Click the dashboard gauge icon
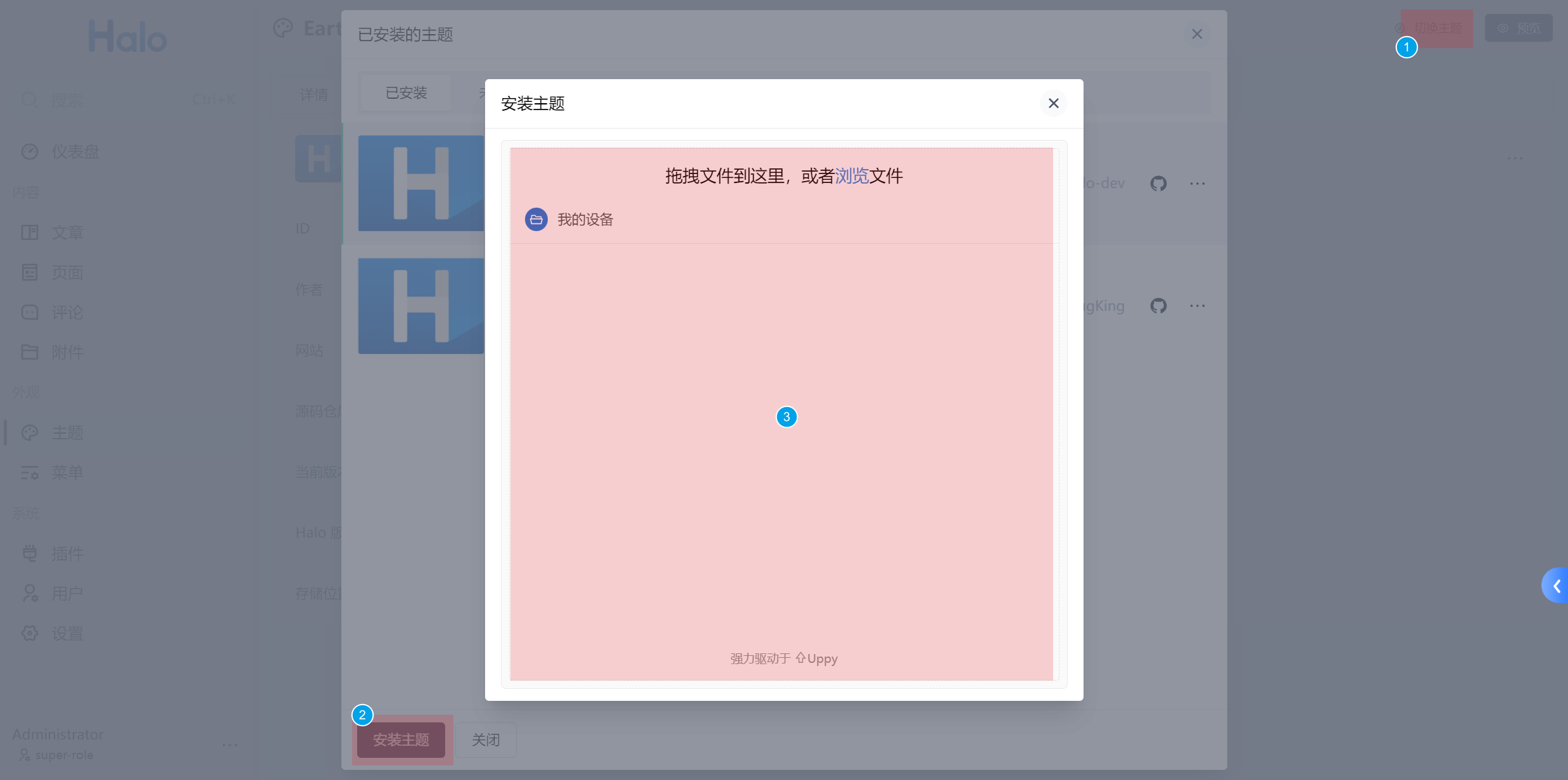This screenshot has height=780, width=1568. tap(30, 152)
